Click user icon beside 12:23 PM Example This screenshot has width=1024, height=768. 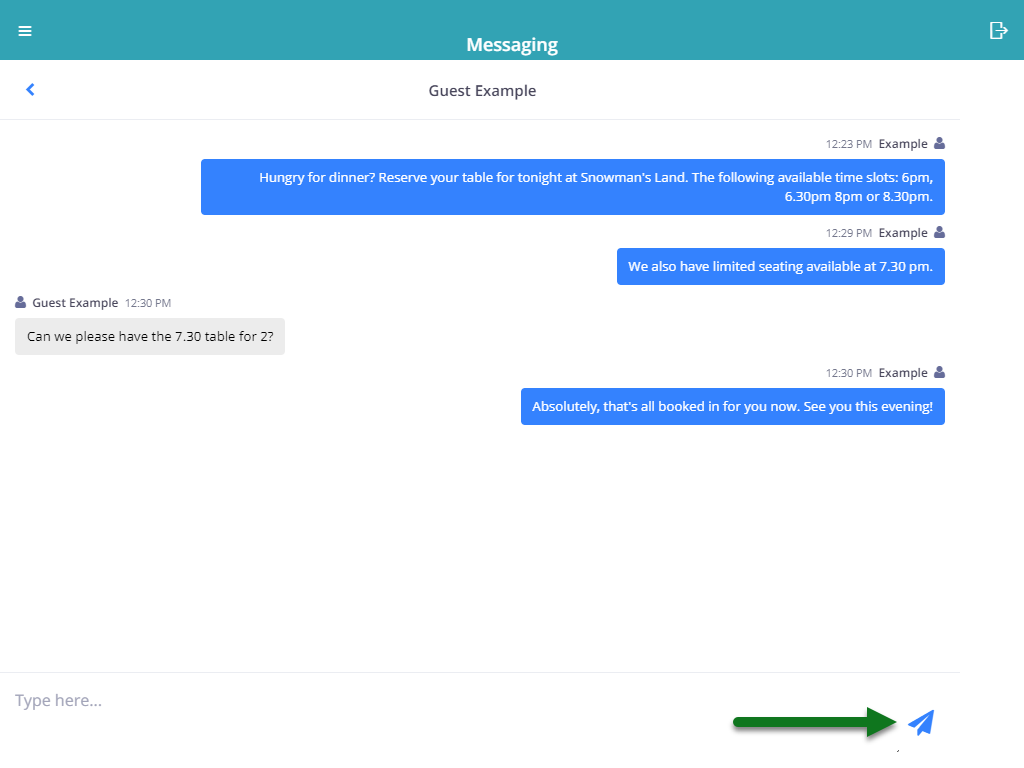tap(939, 143)
